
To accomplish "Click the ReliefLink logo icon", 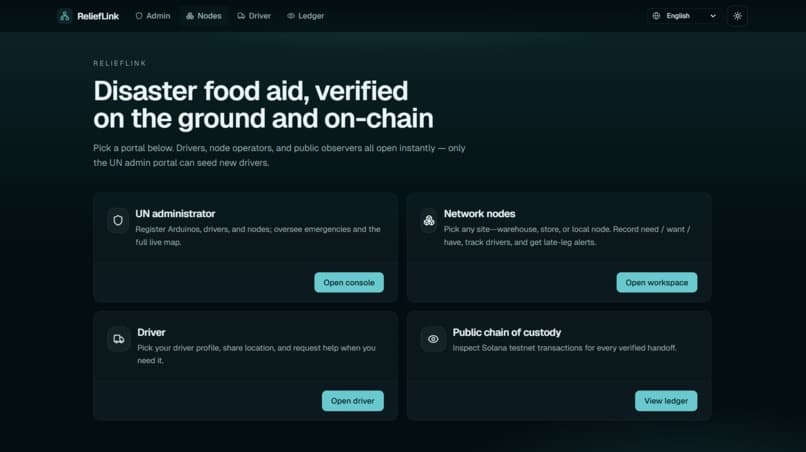I will (x=64, y=16).
